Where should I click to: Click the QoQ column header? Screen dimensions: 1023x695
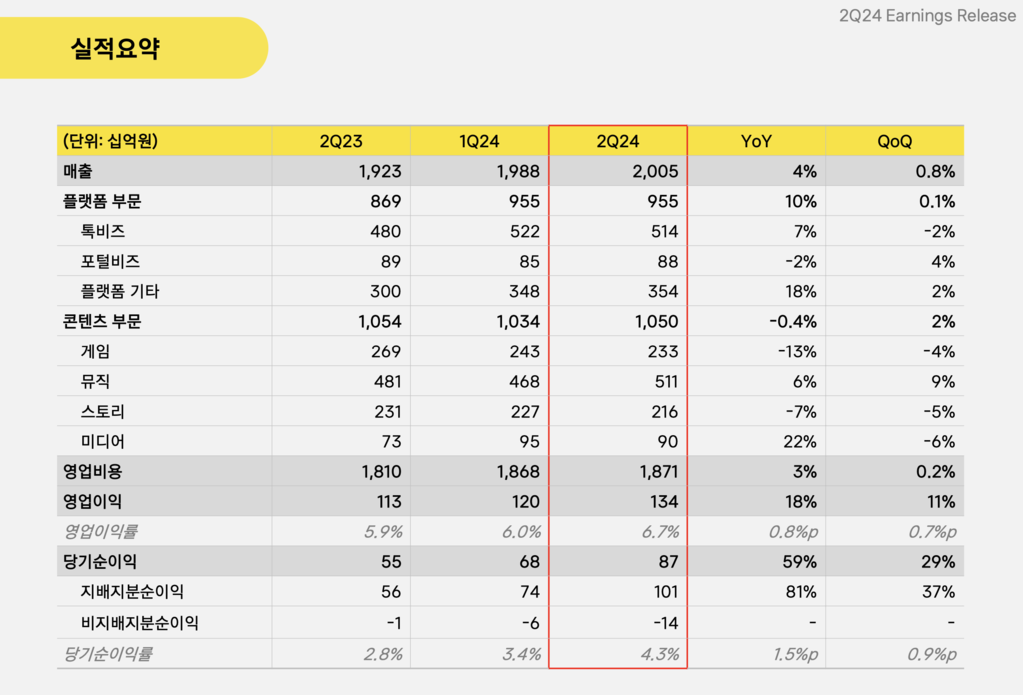click(x=894, y=142)
